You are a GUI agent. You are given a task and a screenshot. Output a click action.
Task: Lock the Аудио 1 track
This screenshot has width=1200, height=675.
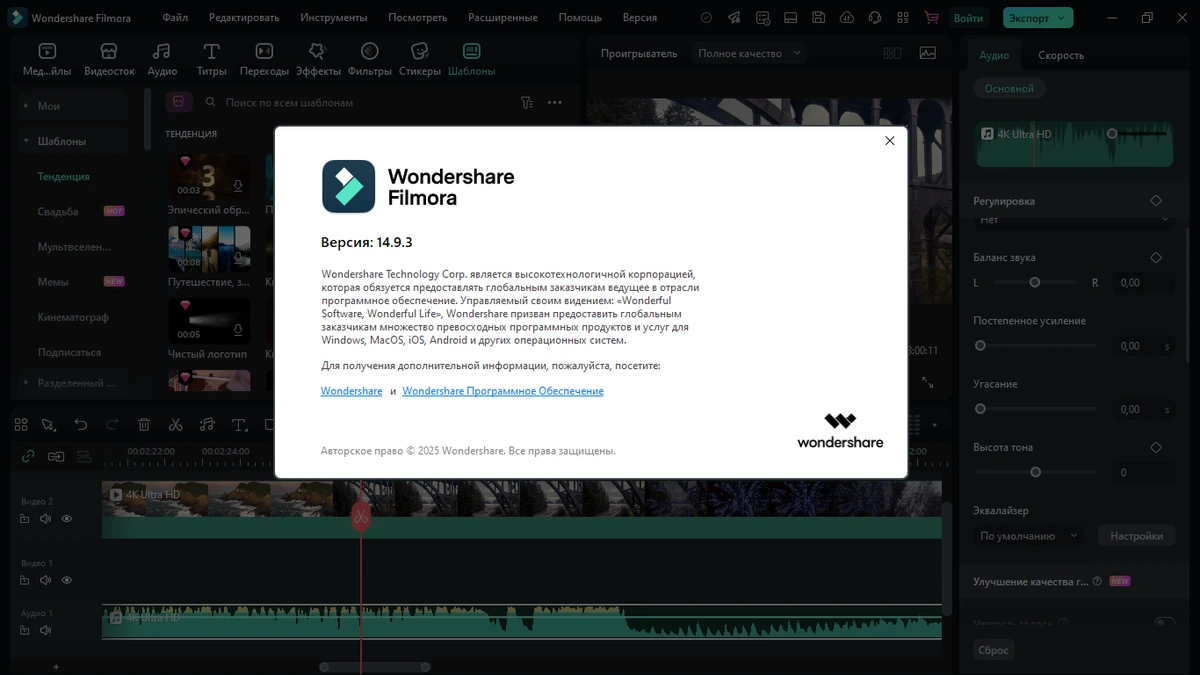pos(25,631)
